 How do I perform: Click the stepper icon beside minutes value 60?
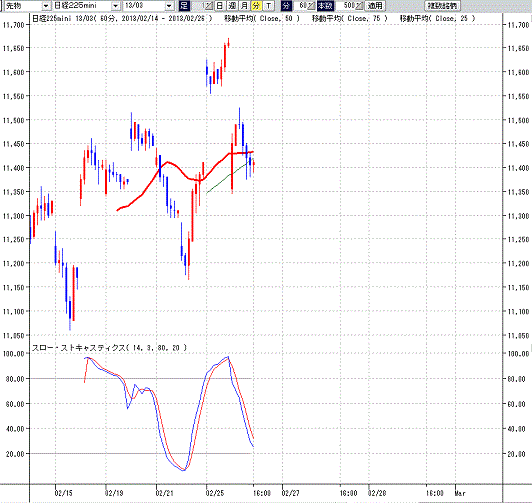point(311,5)
